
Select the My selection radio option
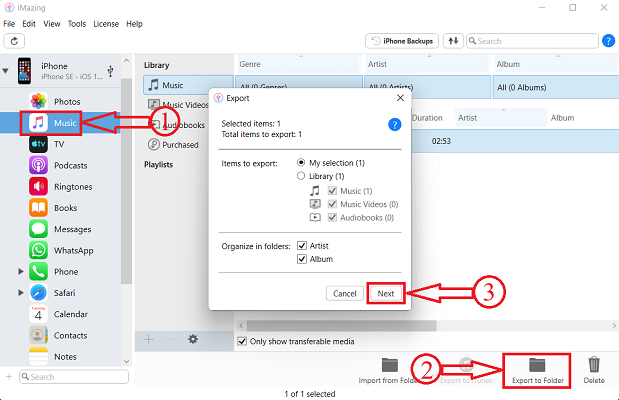coord(302,162)
